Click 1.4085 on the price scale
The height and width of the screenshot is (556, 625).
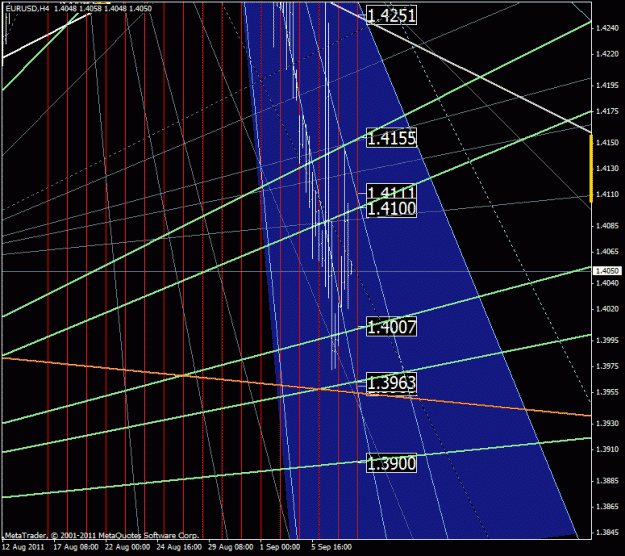pyautogui.click(x=607, y=226)
